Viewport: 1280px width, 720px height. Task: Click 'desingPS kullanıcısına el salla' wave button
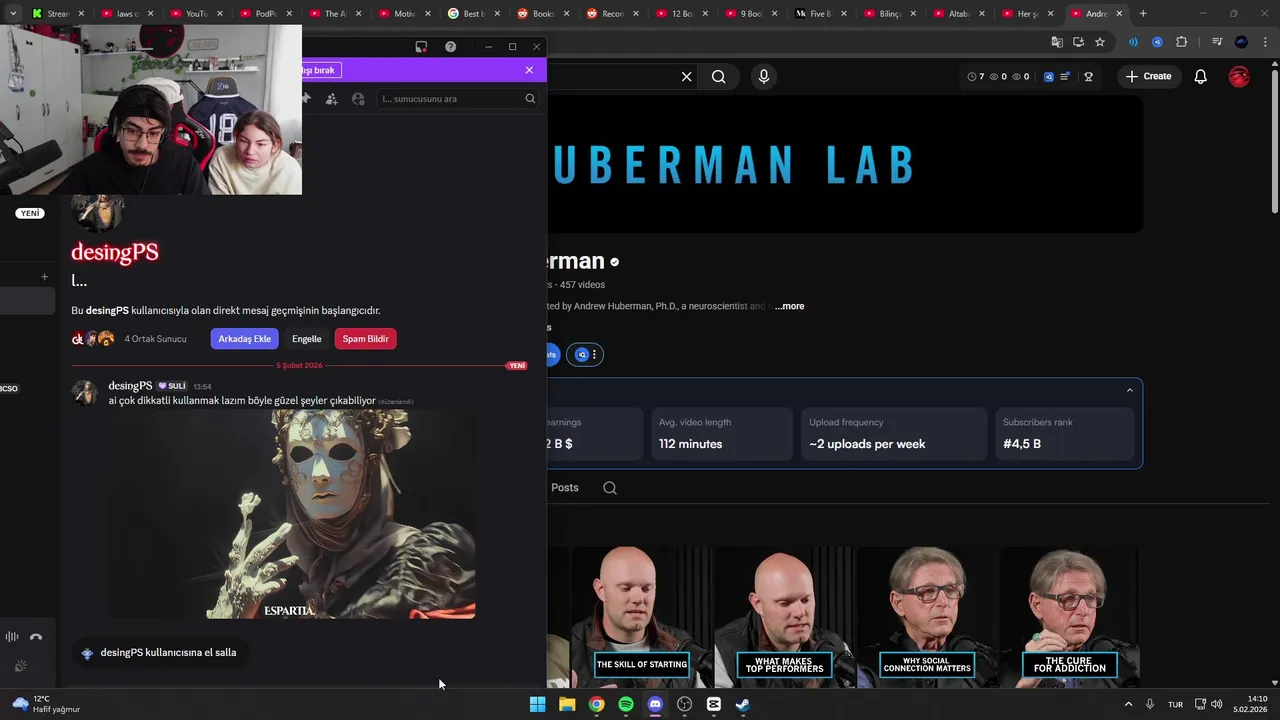coord(159,653)
